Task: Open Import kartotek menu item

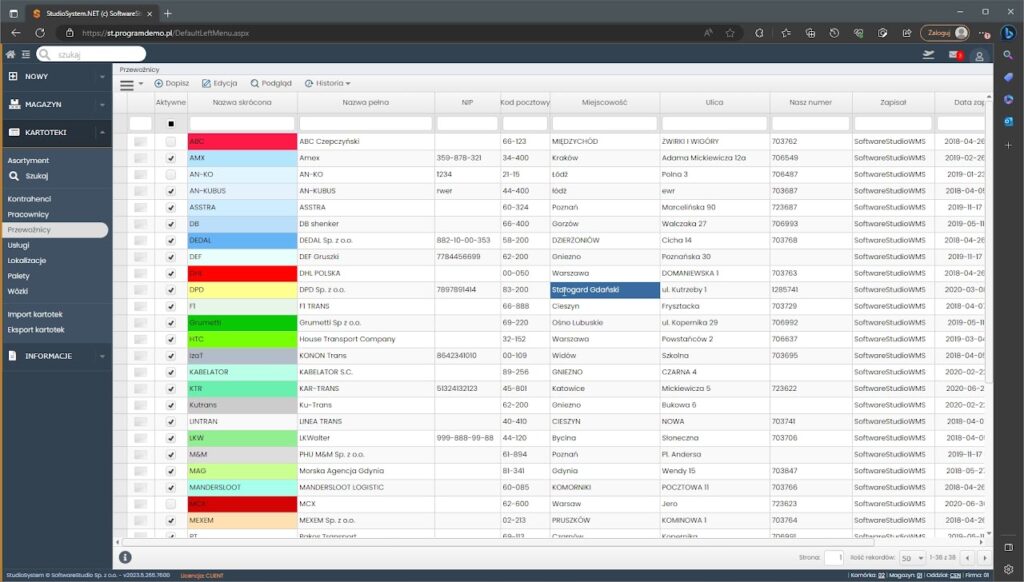Action: click(36, 314)
